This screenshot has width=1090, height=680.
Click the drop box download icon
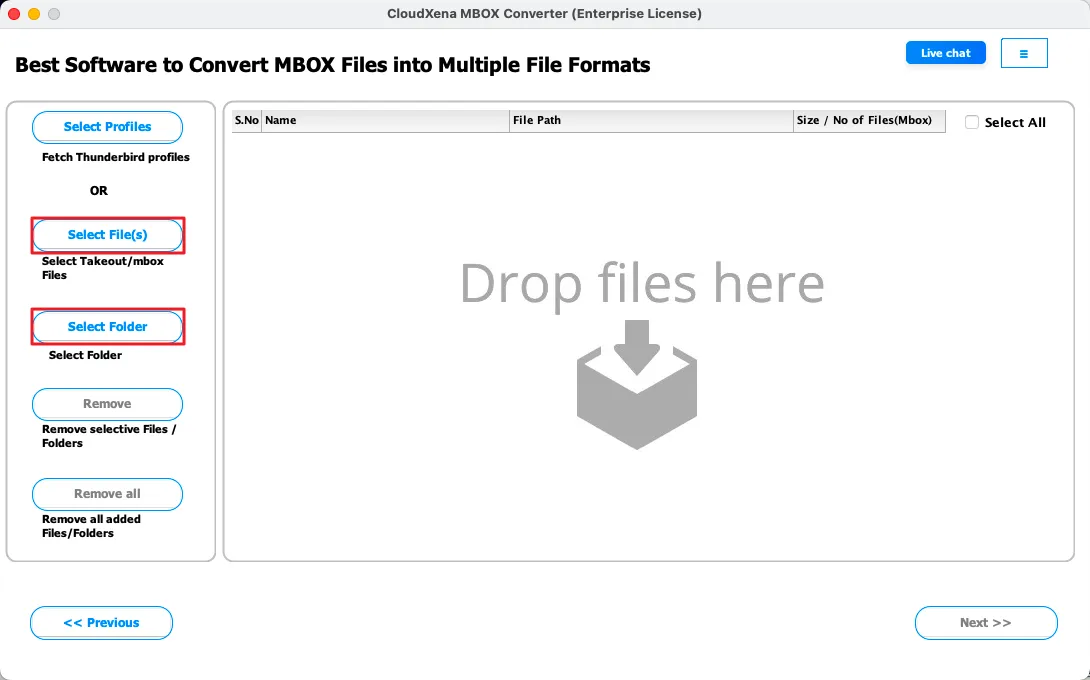[x=637, y=384]
